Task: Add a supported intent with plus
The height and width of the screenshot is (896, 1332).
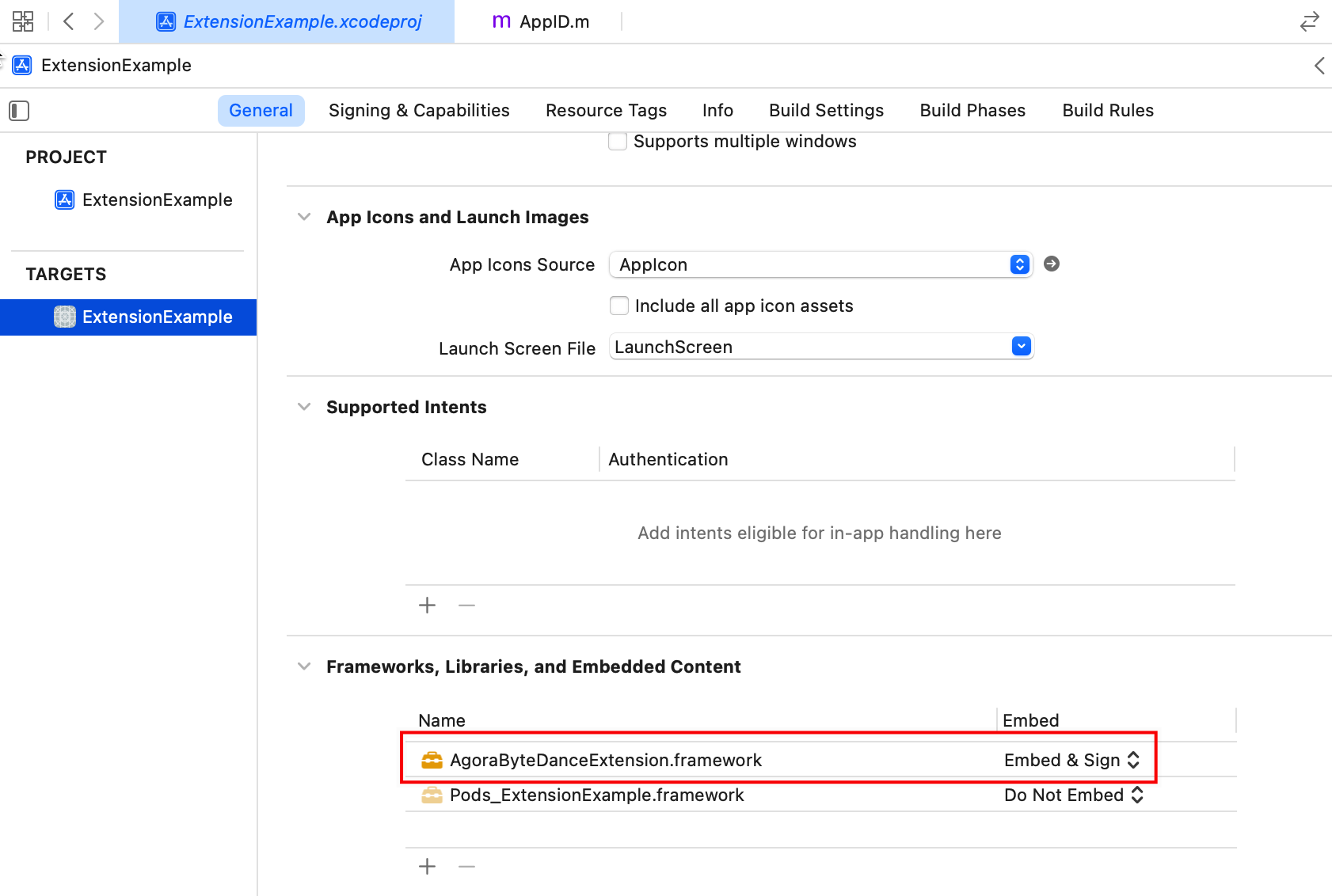Action: [x=428, y=606]
